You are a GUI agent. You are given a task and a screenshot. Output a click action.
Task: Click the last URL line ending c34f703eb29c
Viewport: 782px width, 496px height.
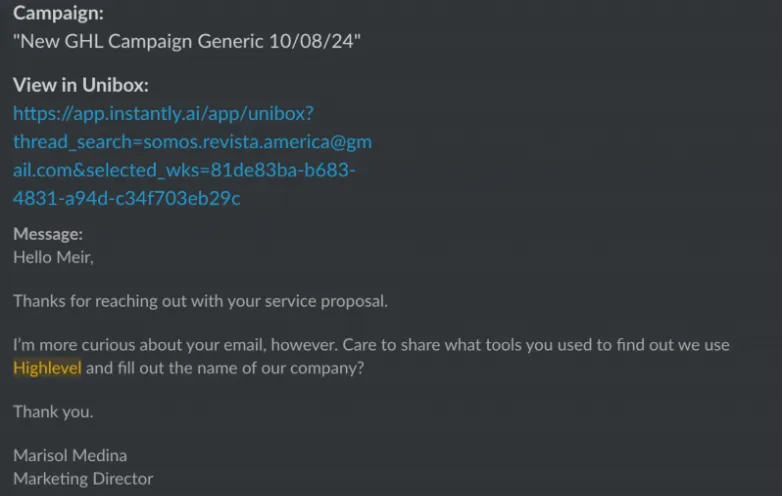127,198
